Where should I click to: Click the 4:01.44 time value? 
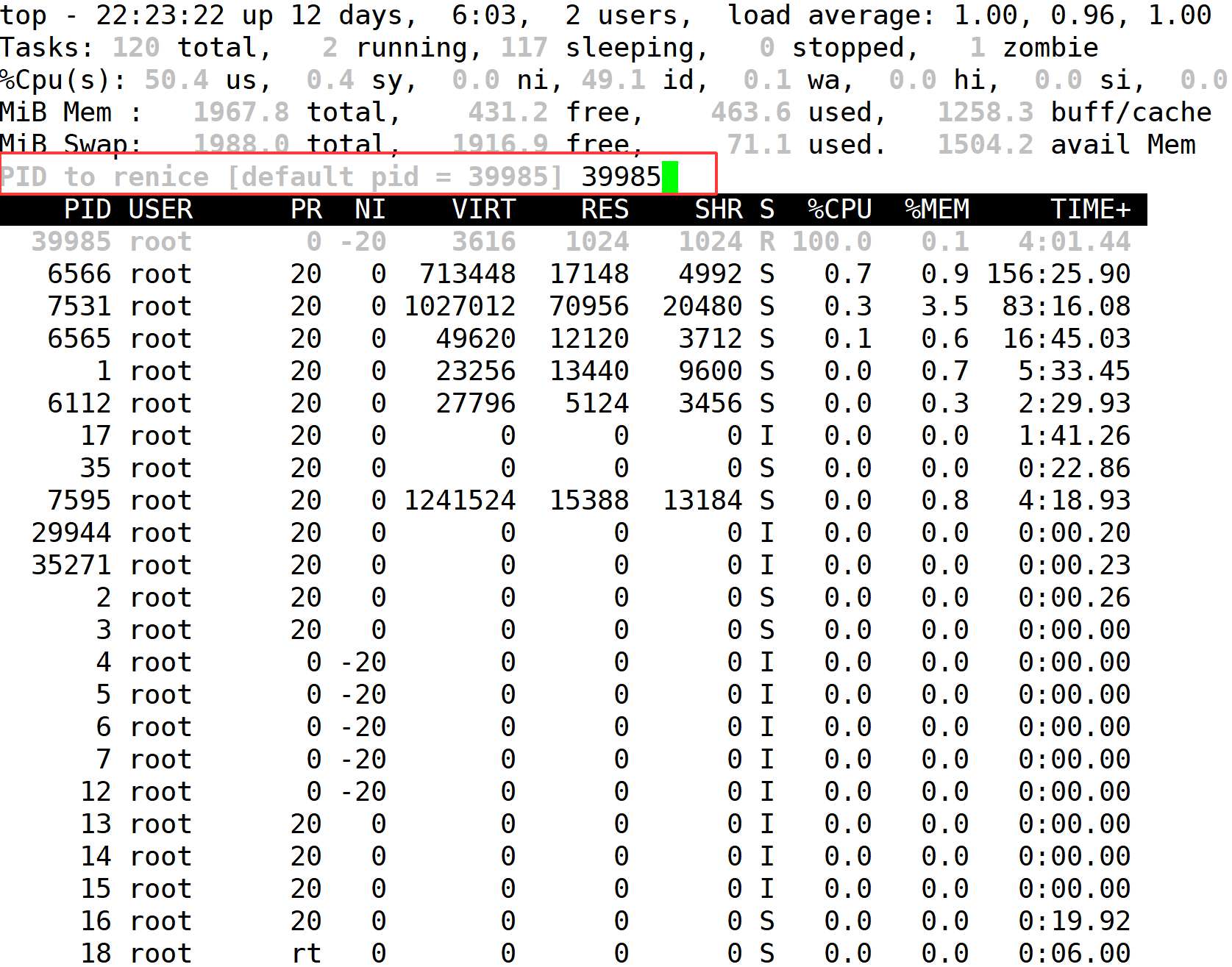pos(1074,242)
